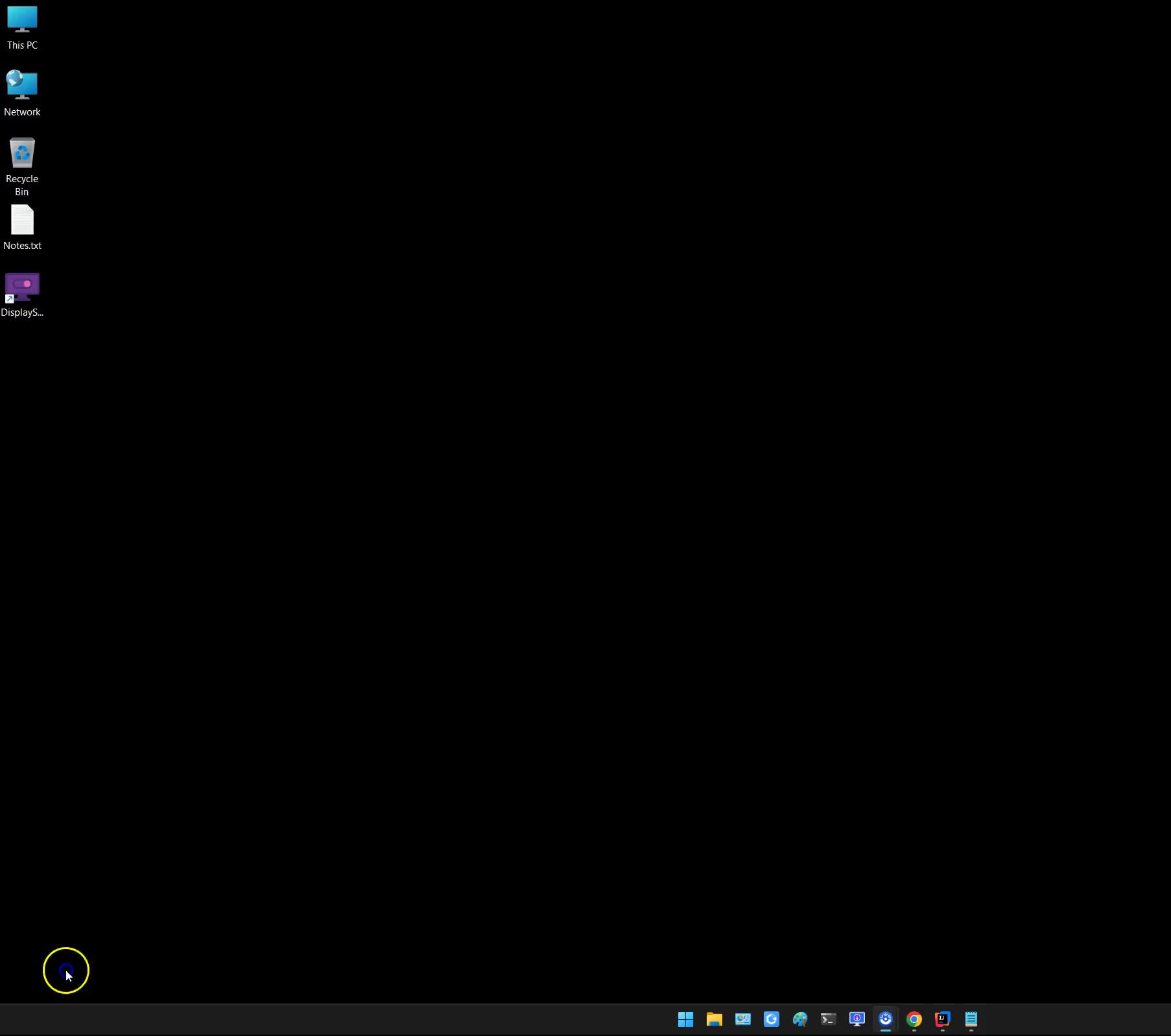The height and width of the screenshot is (1036, 1171).
Task: Open File Explorer from the taskbar
Action: tap(714, 1019)
